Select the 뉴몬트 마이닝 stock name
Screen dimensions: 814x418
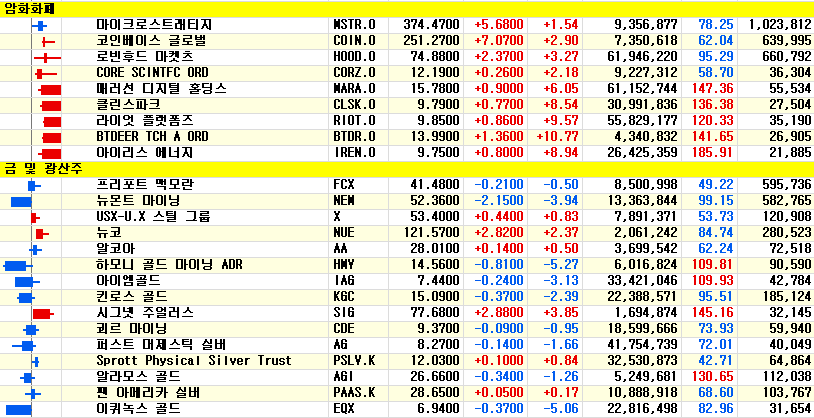tap(138, 200)
